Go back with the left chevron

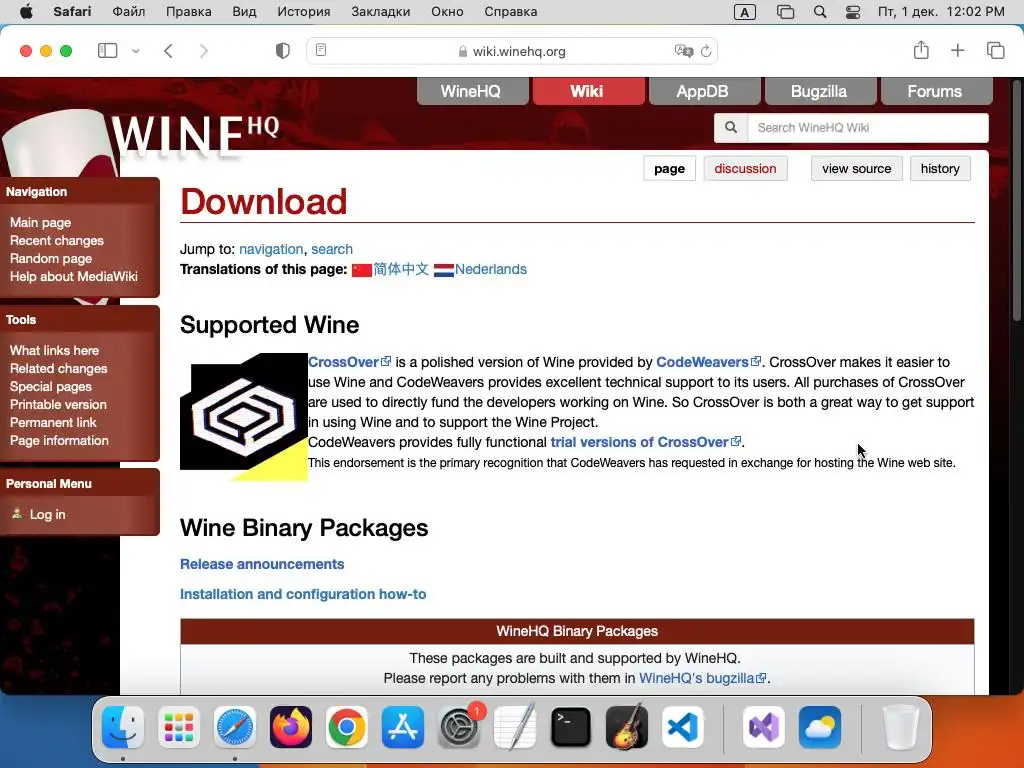(x=168, y=51)
